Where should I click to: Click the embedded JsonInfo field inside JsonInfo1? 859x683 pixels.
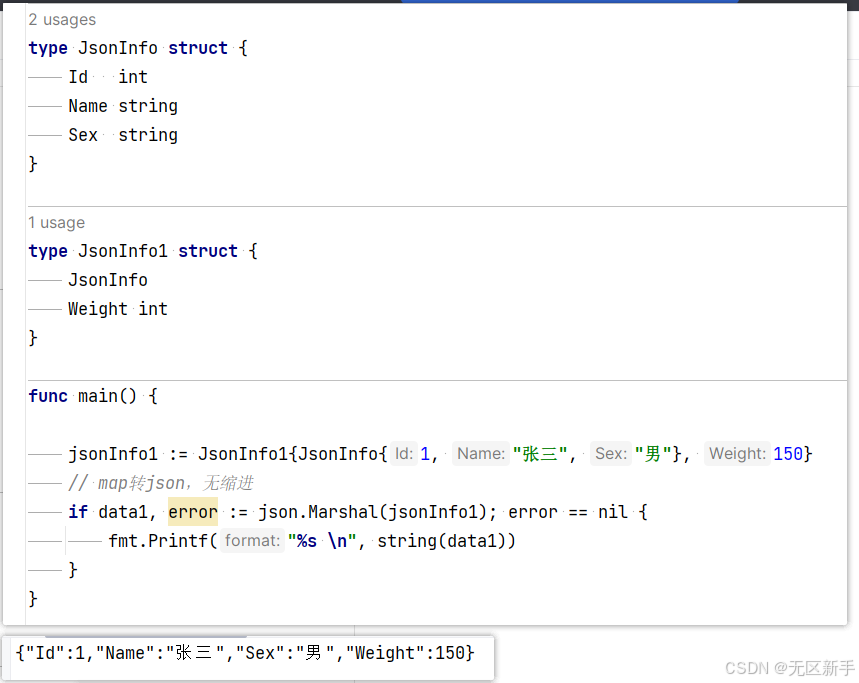pos(108,280)
